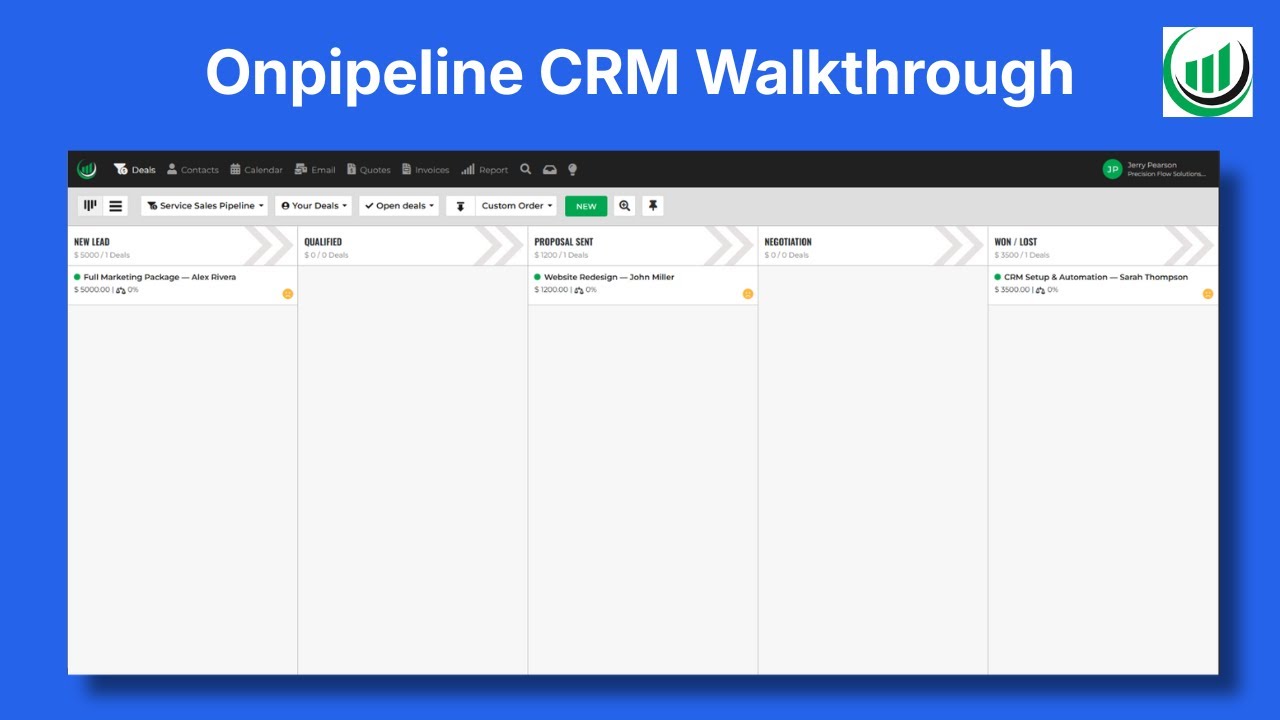
Task: Open Custom Order sorting dropdown
Action: [516, 206]
